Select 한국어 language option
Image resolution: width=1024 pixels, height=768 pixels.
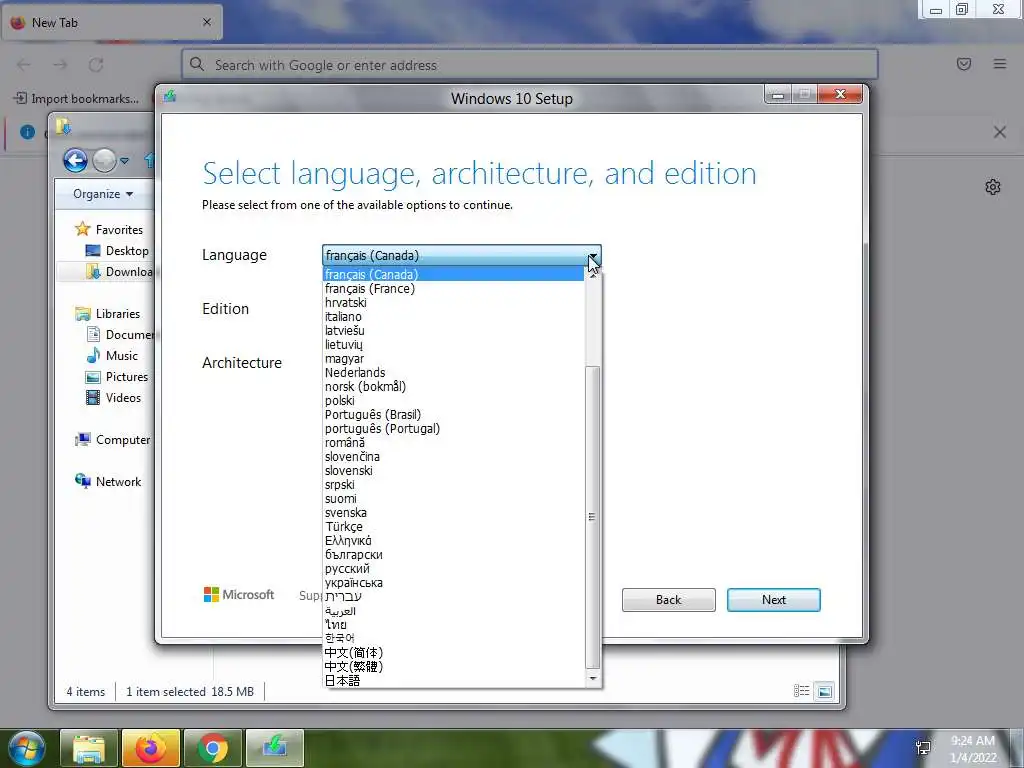tap(454, 638)
